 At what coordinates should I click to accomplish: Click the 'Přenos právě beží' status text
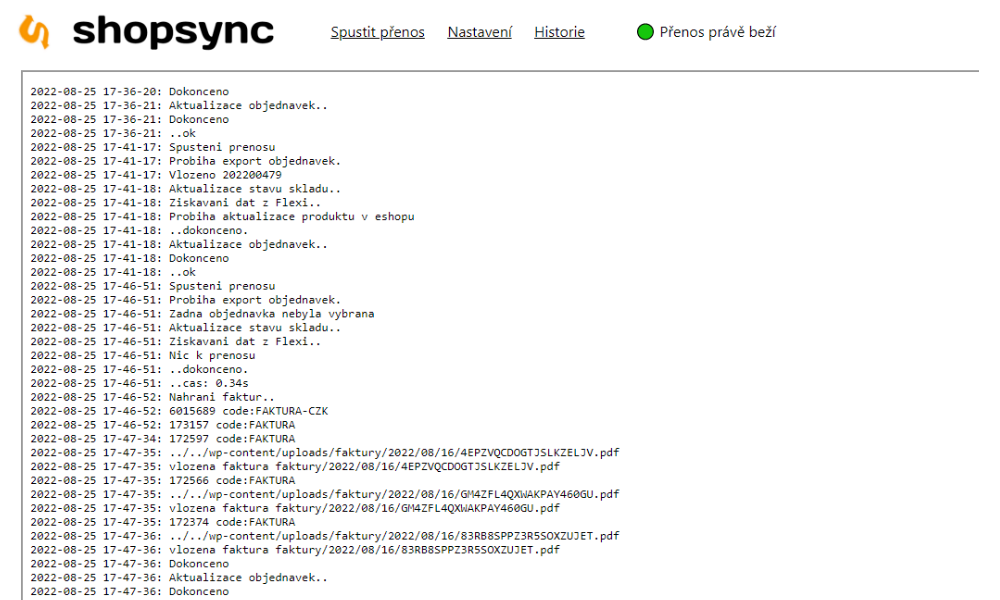coord(717,32)
